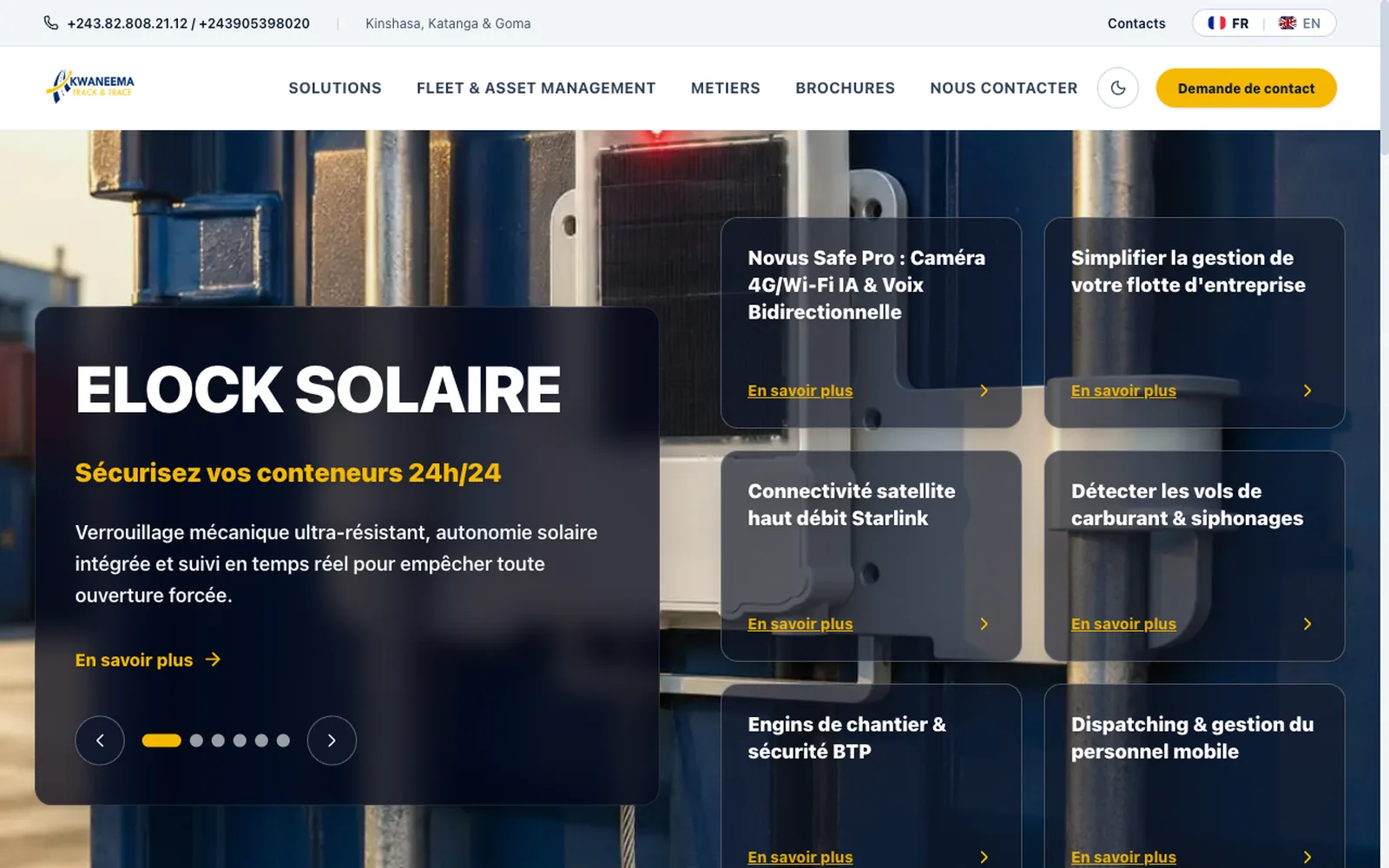Click En savoir plus for Novus Safe Pro
The height and width of the screenshot is (868, 1389).
click(800, 391)
